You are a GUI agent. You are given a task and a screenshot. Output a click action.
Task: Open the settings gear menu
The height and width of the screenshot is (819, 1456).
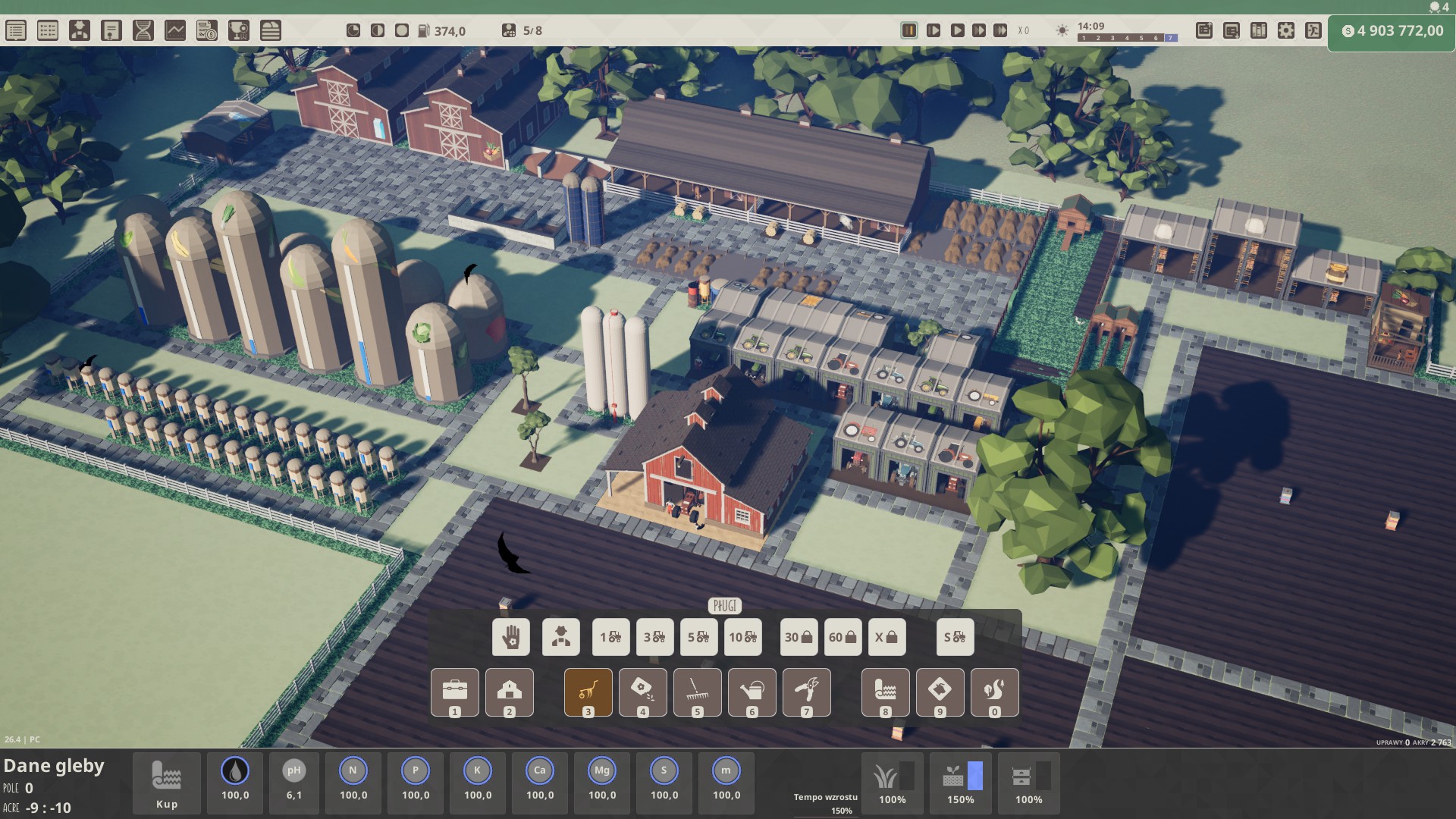[x=1286, y=30]
